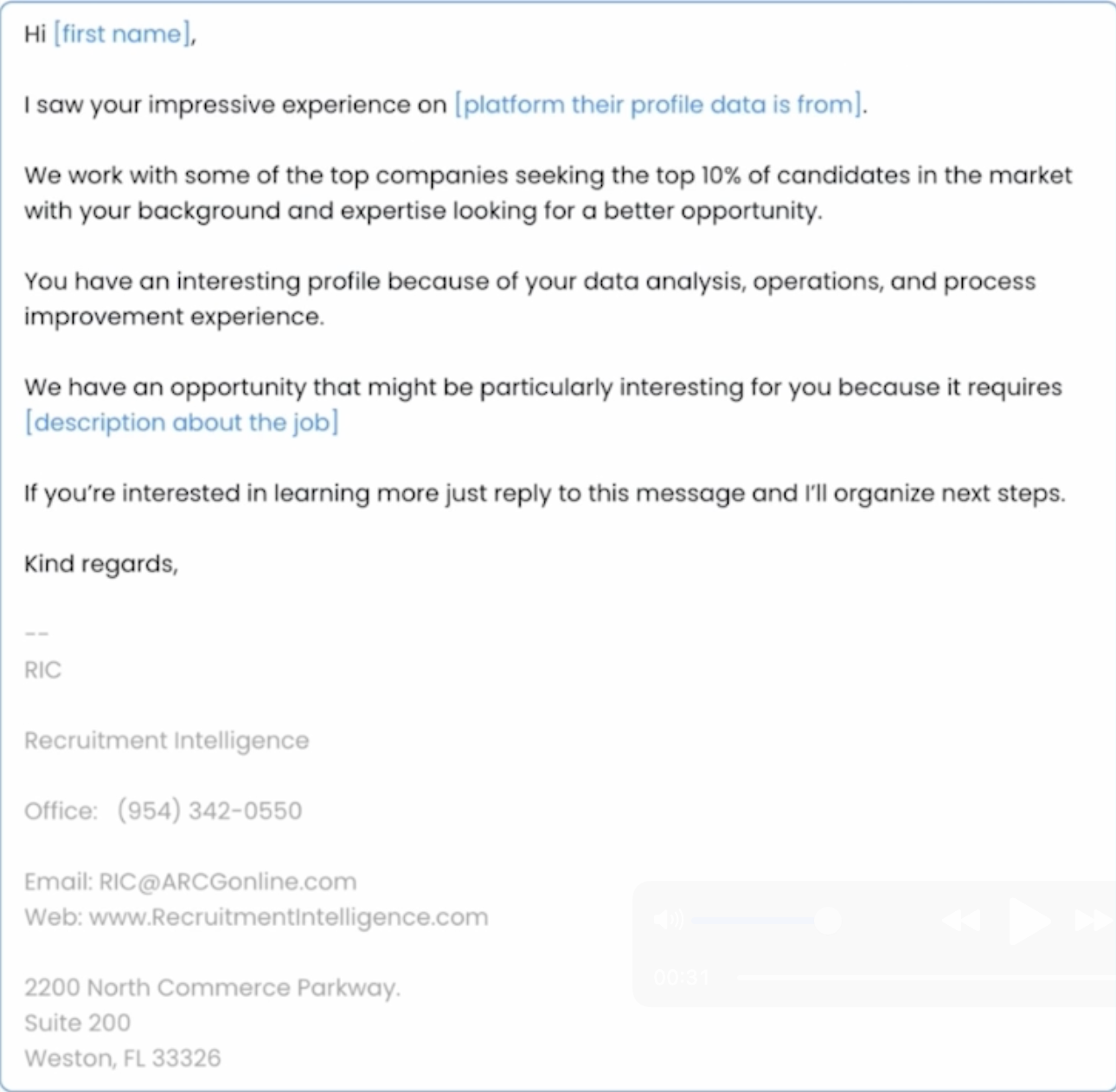Screen dimensions: 1116x1092
Task: Open the www.RecruitmentIntelligence.com web link
Action: click(x=288, y=917)
